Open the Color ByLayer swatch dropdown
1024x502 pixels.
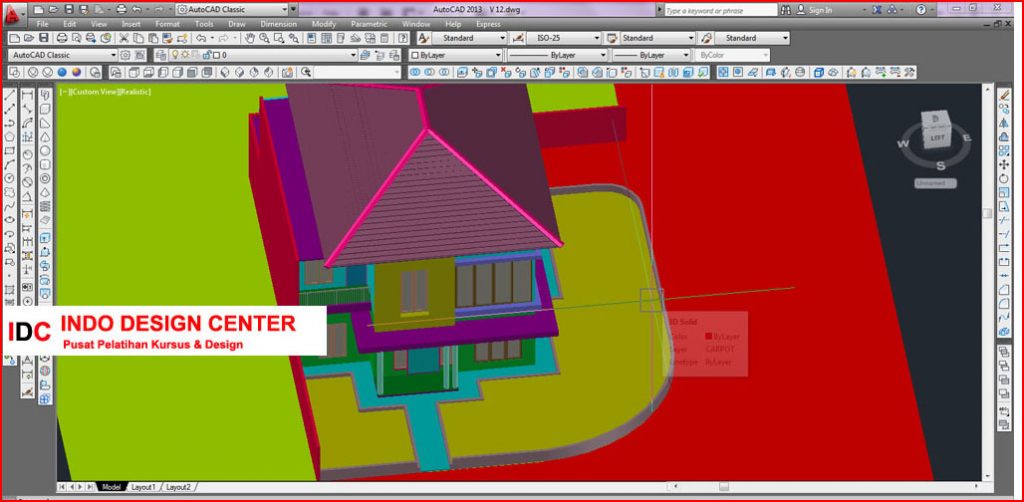click(455, 55)
